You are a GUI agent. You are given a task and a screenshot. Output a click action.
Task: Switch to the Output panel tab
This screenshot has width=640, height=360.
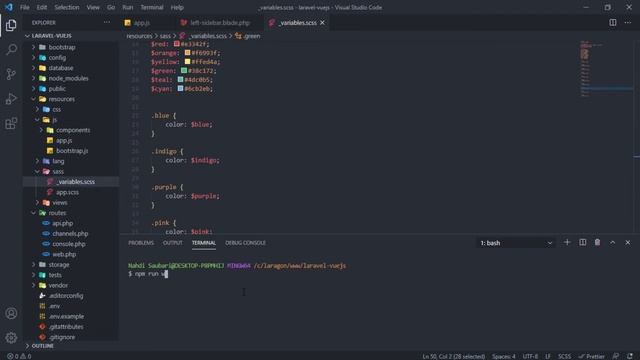173,243
